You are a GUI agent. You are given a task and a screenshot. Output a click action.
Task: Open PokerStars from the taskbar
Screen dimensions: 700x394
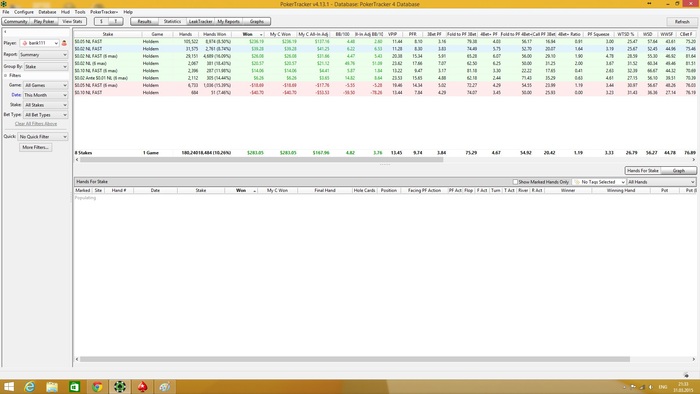click(x=142, y=386)
